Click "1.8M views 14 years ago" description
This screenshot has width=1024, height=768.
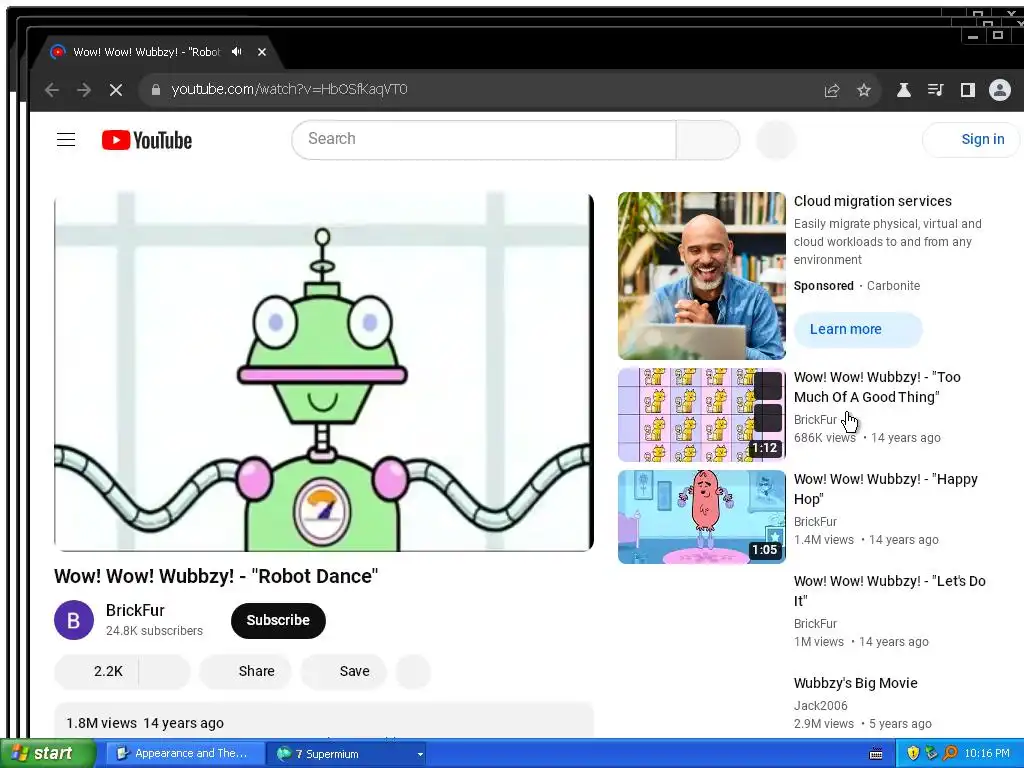(x=145, y=723)
